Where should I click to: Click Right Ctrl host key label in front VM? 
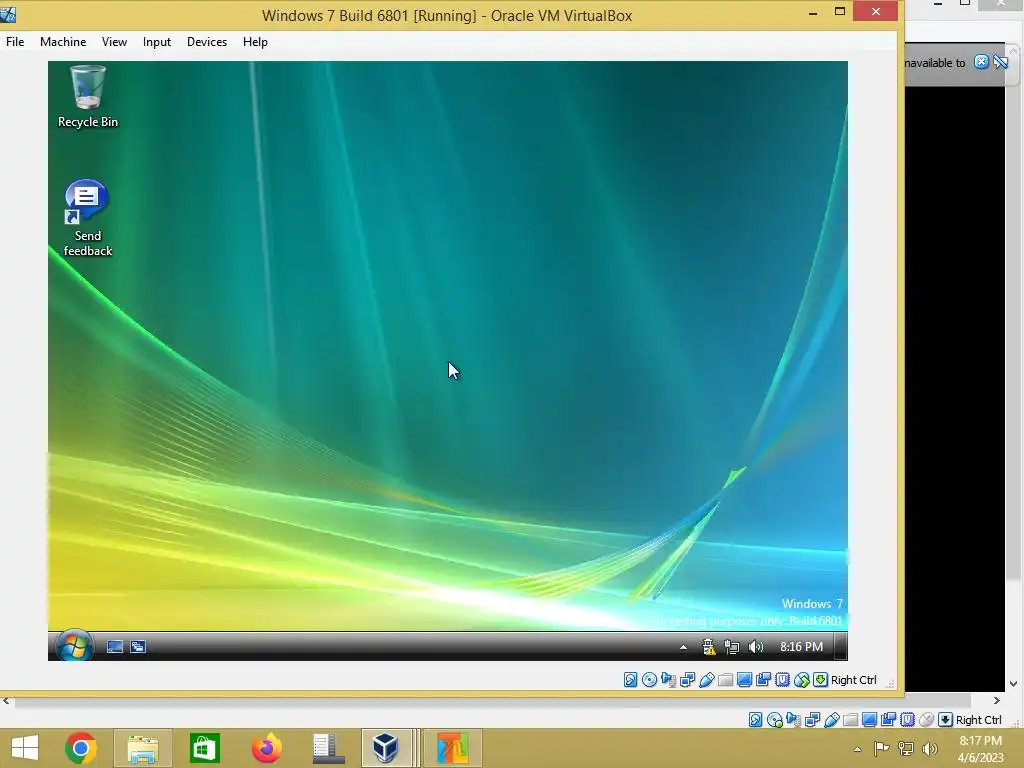click(x=854, y=680)
